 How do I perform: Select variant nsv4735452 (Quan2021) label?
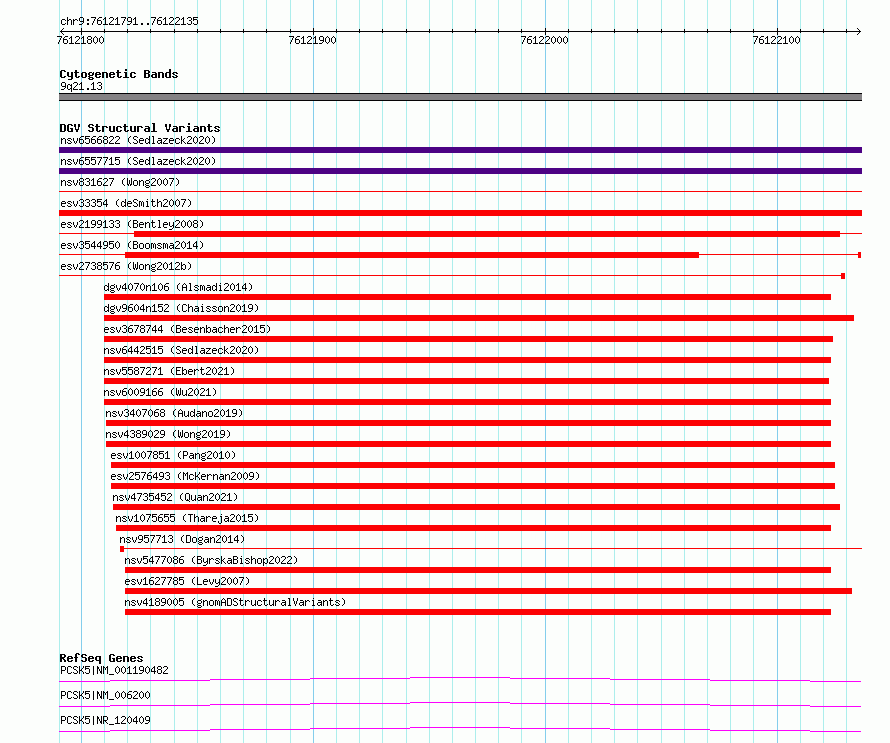(175, 497)
